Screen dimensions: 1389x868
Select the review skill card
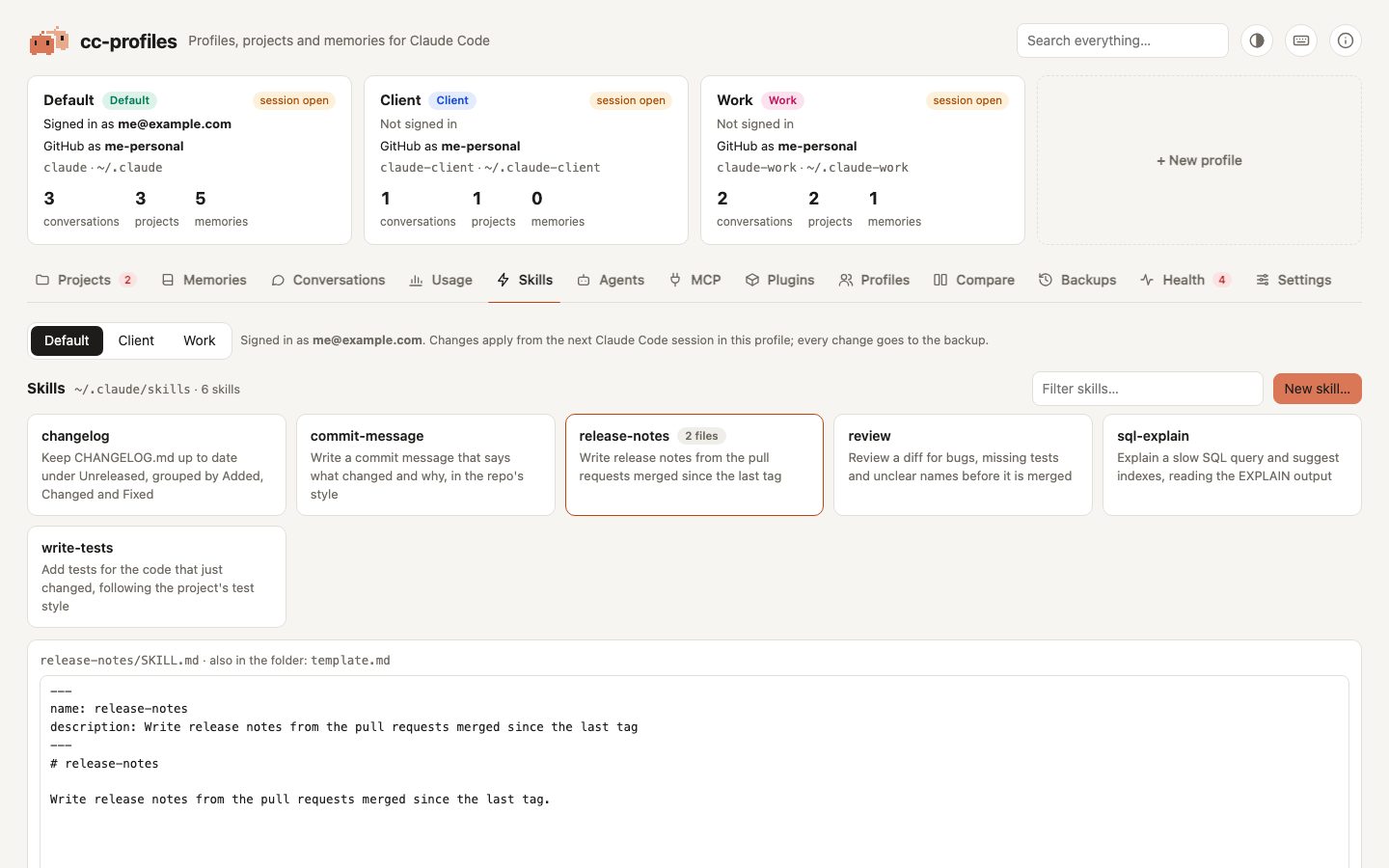point(963,465)
